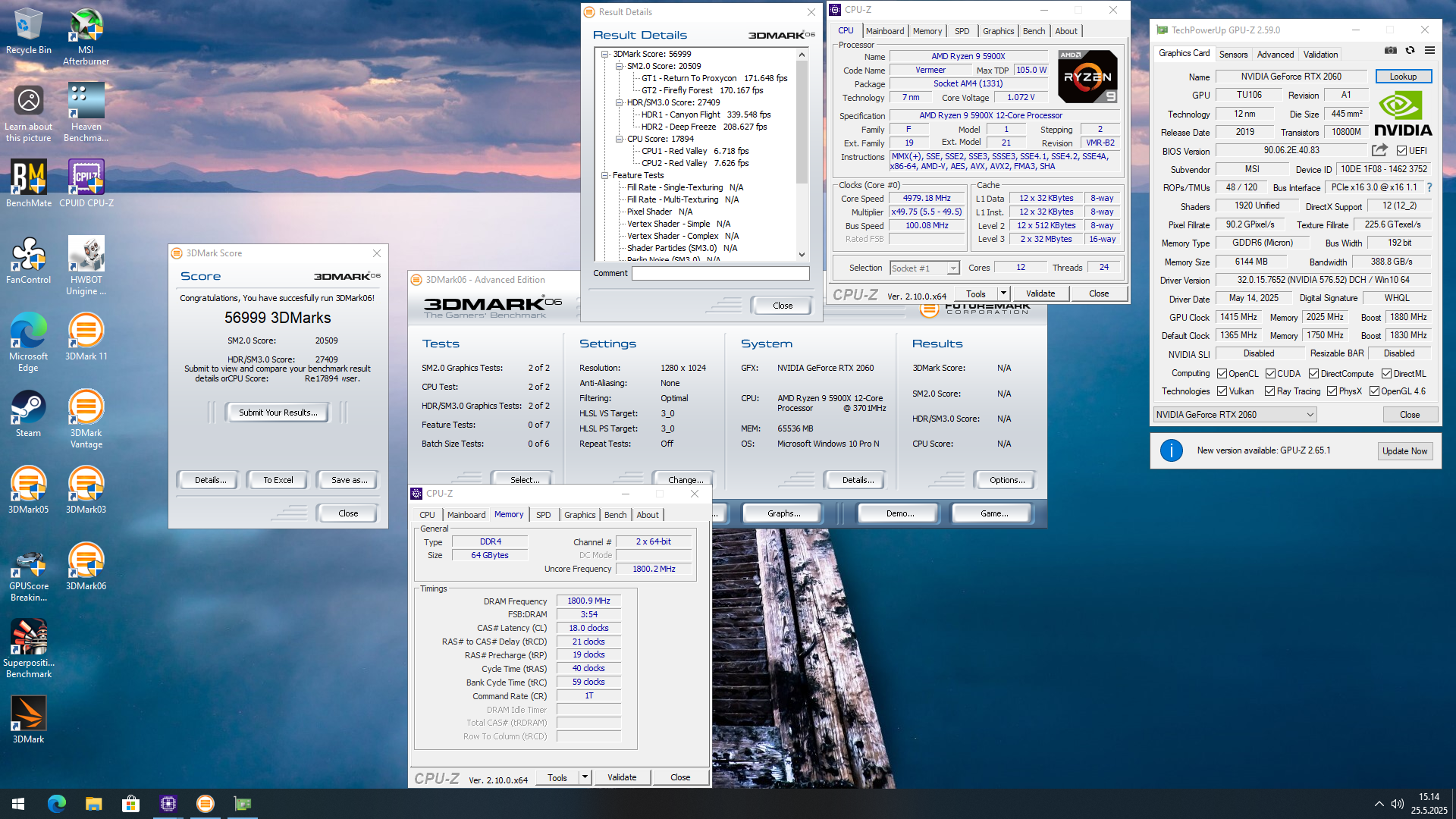Open the Tools dropdown arrow in the lower CPU-Z Memory window
The image size is (1456, 819).
pyautogui.click(x=585, y=777)
